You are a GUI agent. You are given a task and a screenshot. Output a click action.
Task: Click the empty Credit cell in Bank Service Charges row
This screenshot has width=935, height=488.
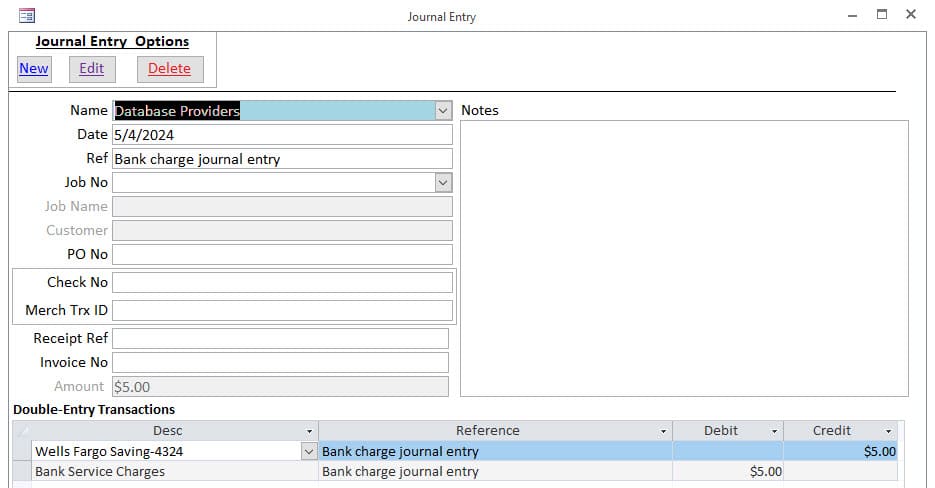840,471
